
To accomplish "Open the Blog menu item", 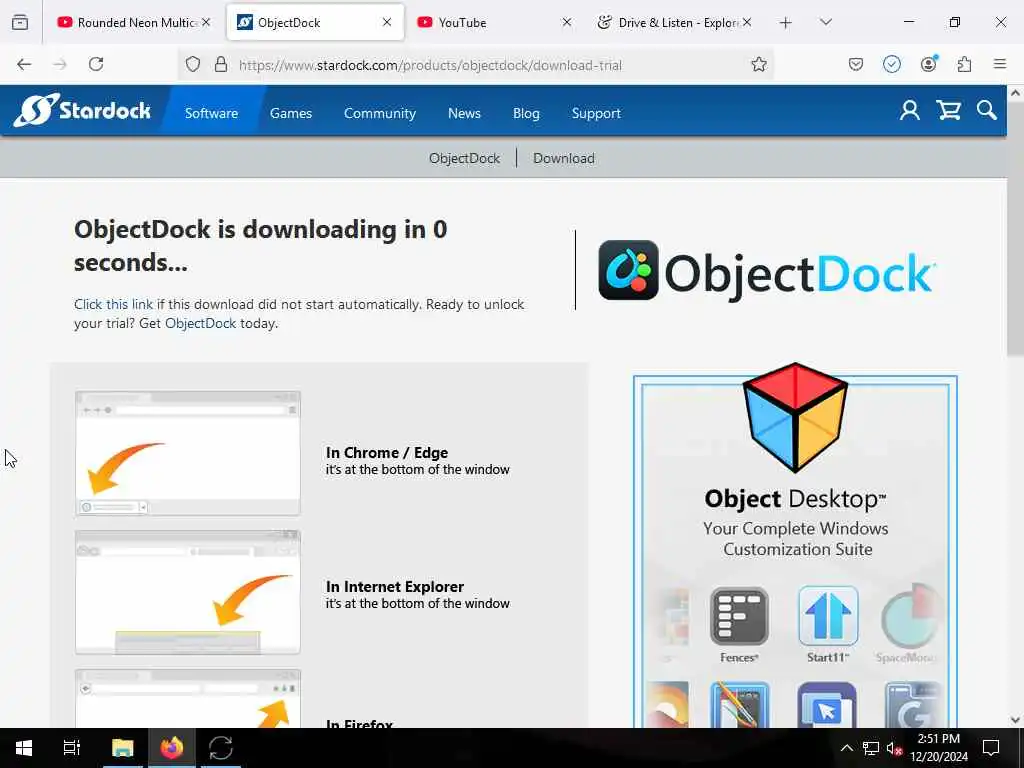I will click(526, 113).
